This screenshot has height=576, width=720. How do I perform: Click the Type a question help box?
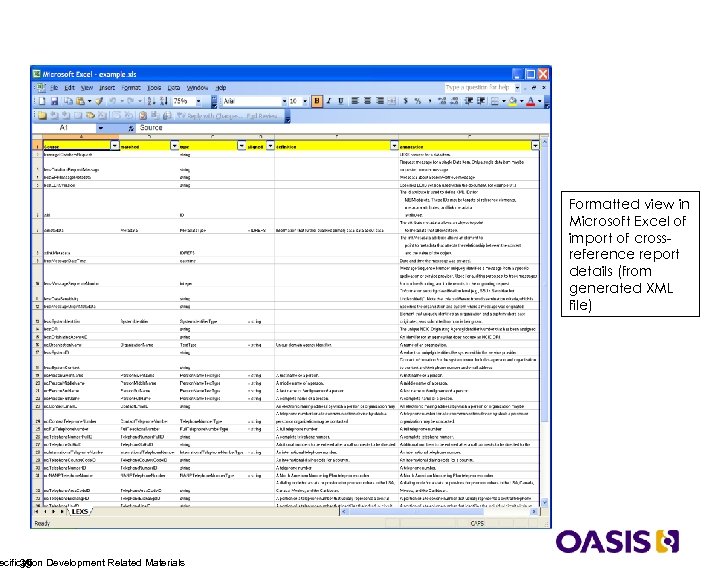(x=478, y=87)
